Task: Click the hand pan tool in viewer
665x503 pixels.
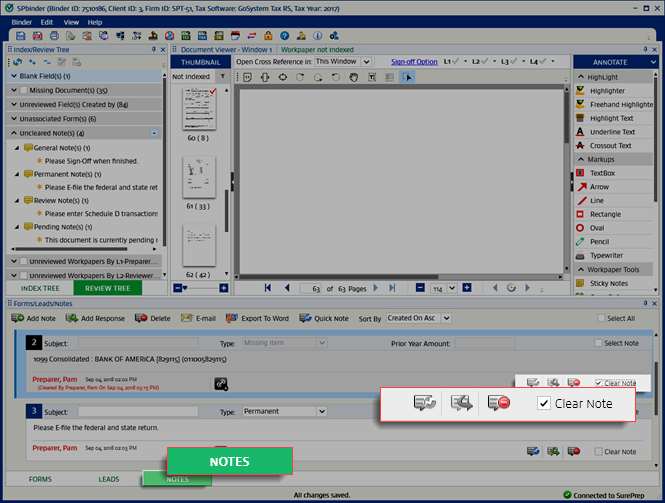Action: (353, 77)
